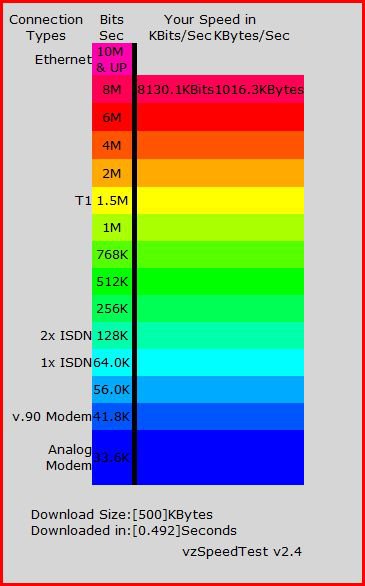The height and width of the screenshot is (586, 365).
Task: Click the yellow 1.5M speed bar
Action: point(220,200)
